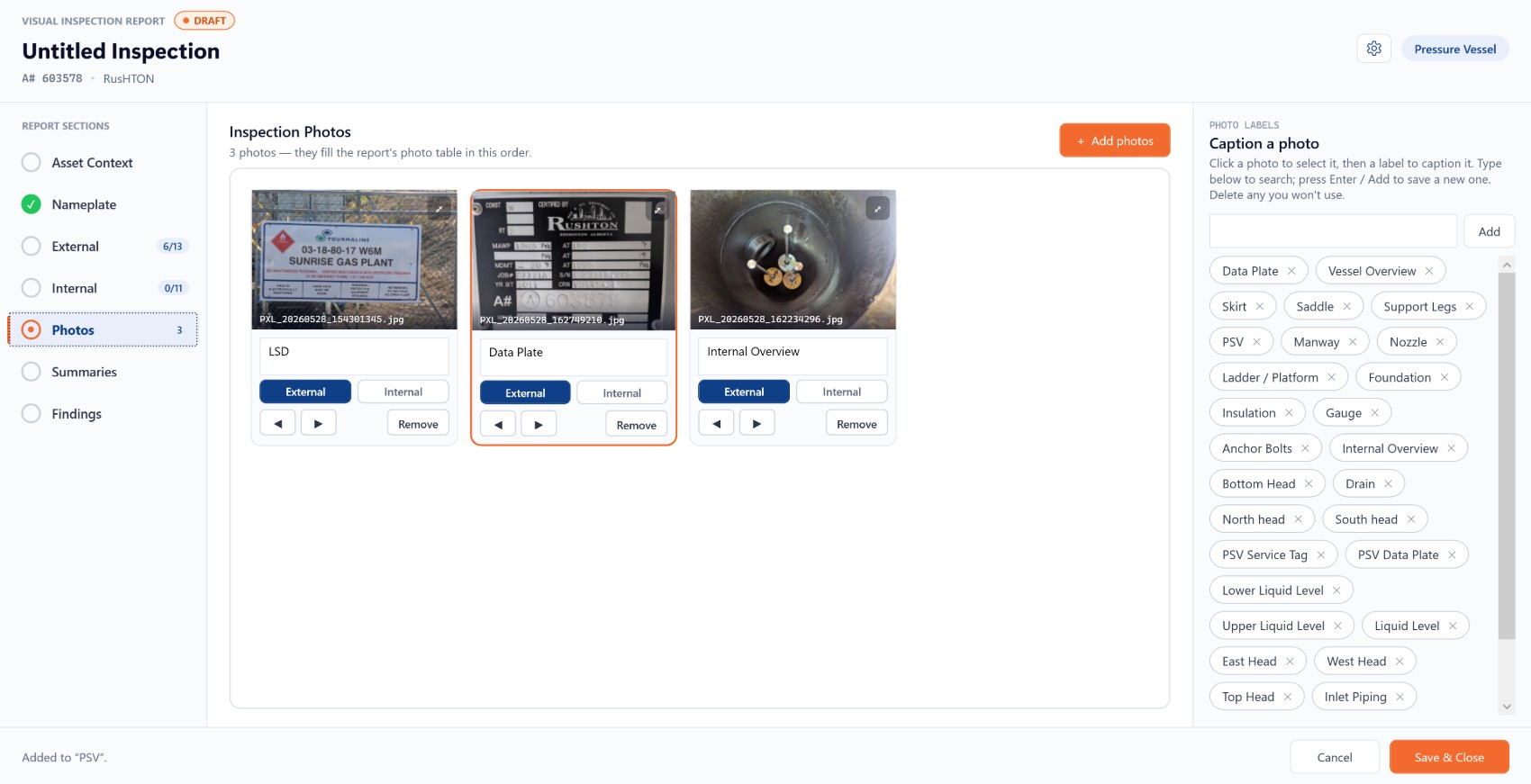
Task: Apply the PSV Service Tag label
Action: [1264, 554]
